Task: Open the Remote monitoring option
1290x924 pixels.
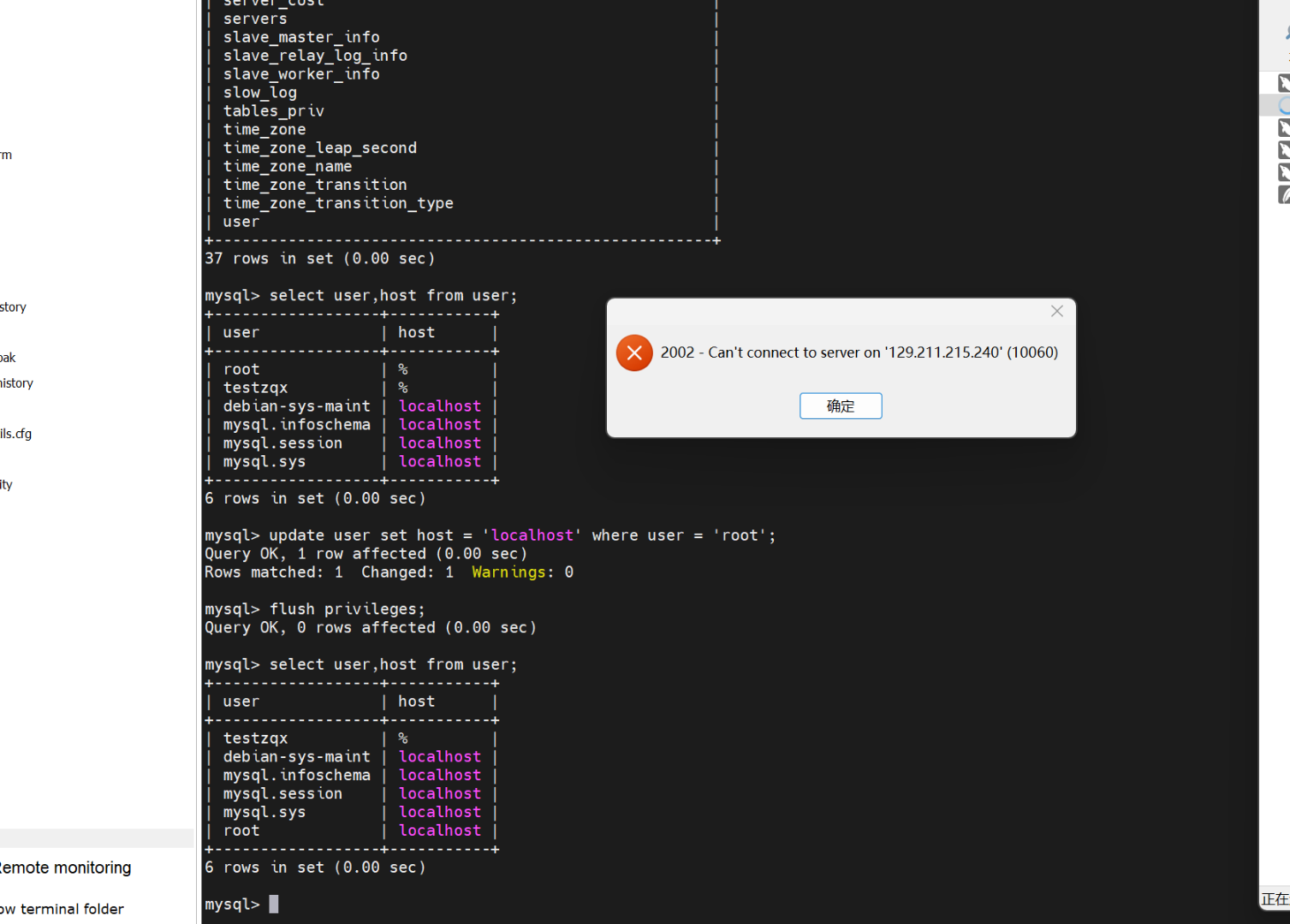Action: [66, 868]
